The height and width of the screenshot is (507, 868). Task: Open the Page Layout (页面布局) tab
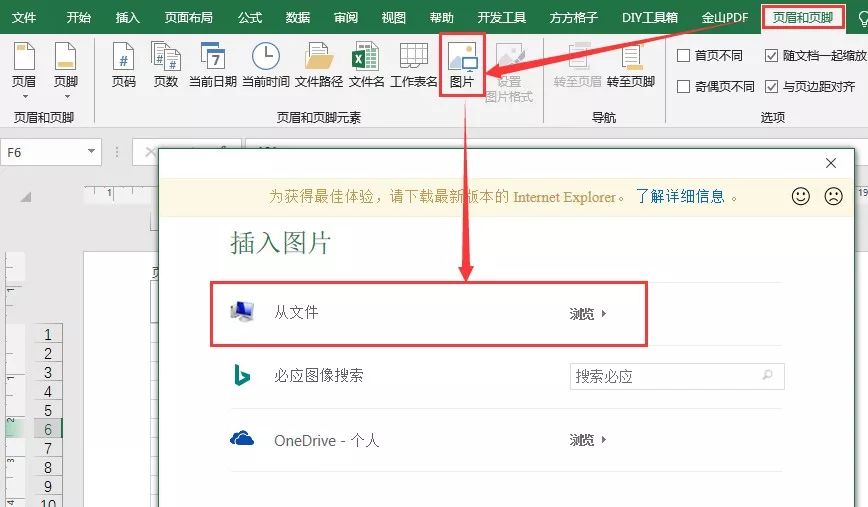188,17
